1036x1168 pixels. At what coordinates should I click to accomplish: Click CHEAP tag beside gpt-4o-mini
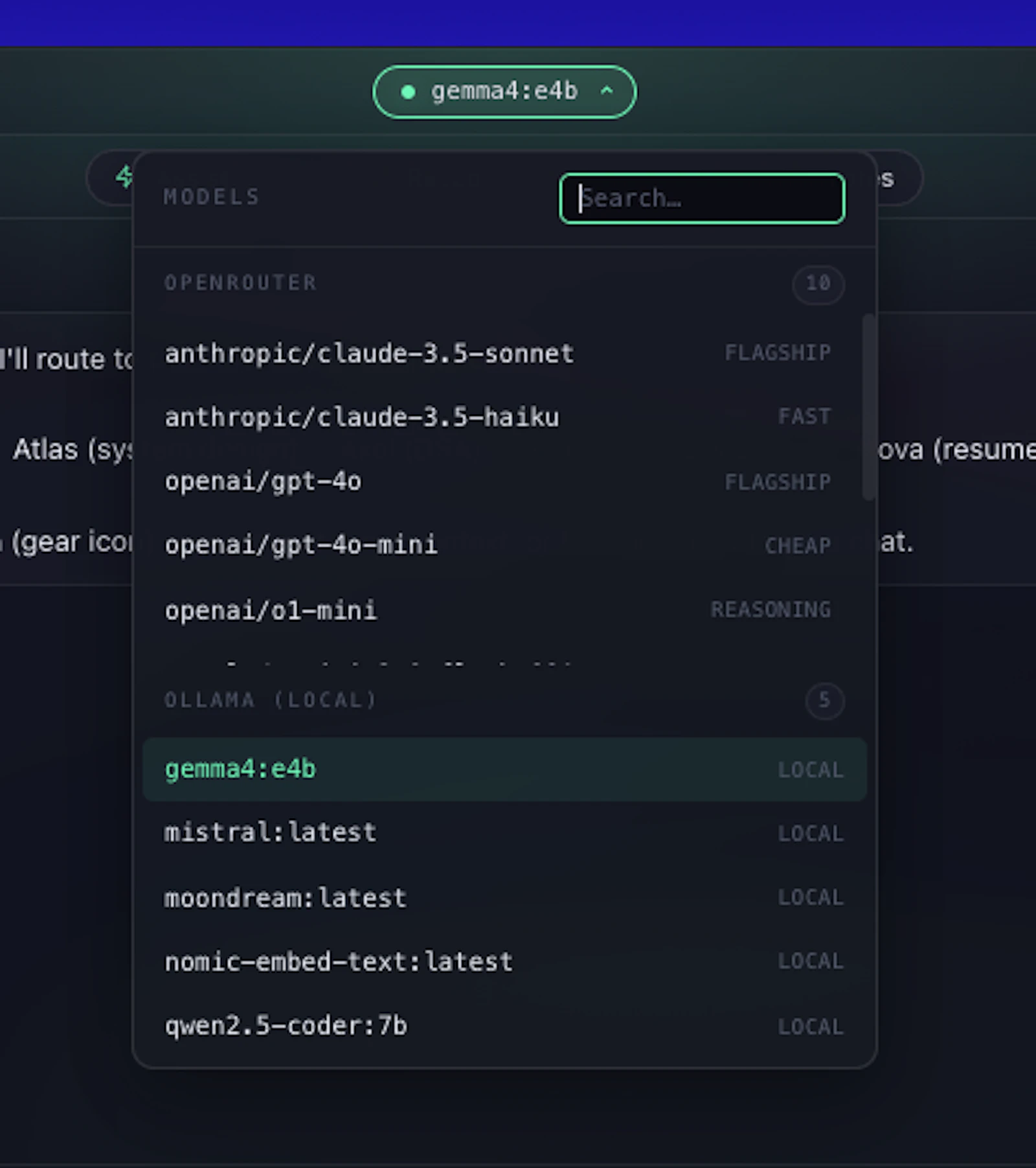tap(798, 545)
